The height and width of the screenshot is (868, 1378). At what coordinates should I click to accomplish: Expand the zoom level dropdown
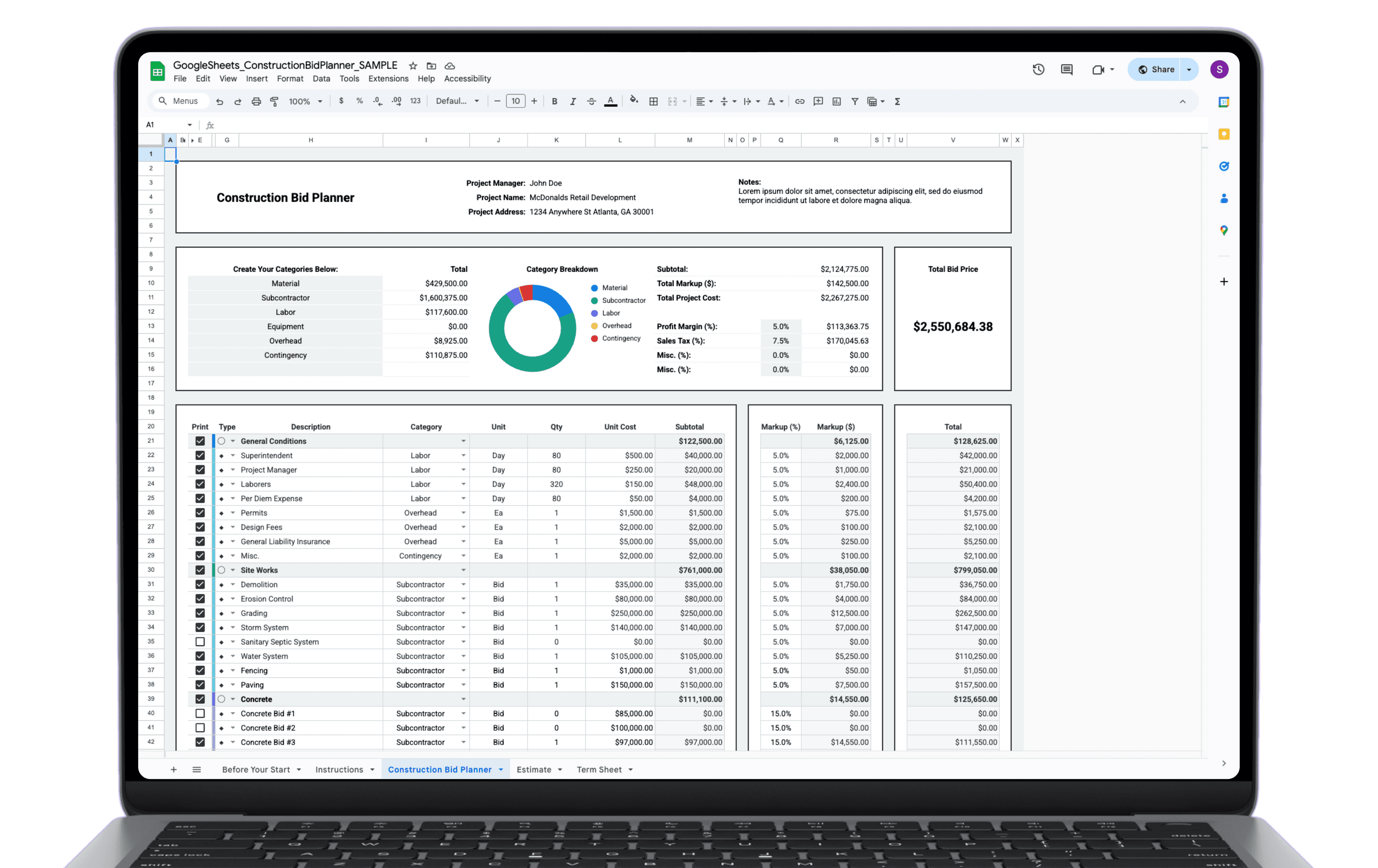coord(305,101)
